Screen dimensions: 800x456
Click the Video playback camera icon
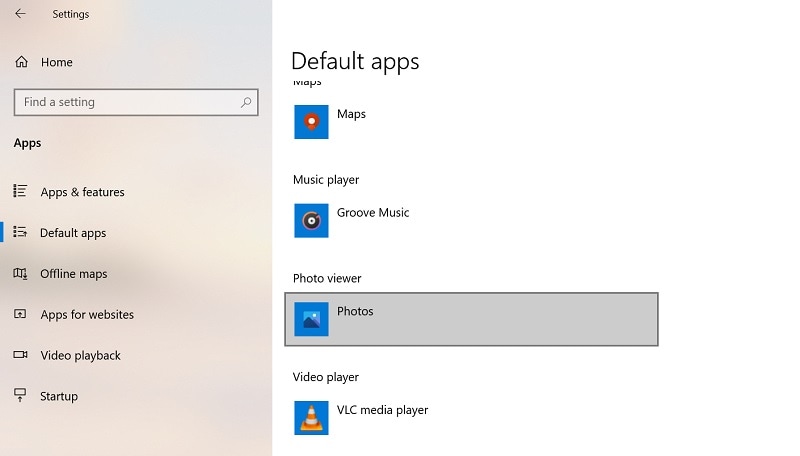(x=20, y=354)
